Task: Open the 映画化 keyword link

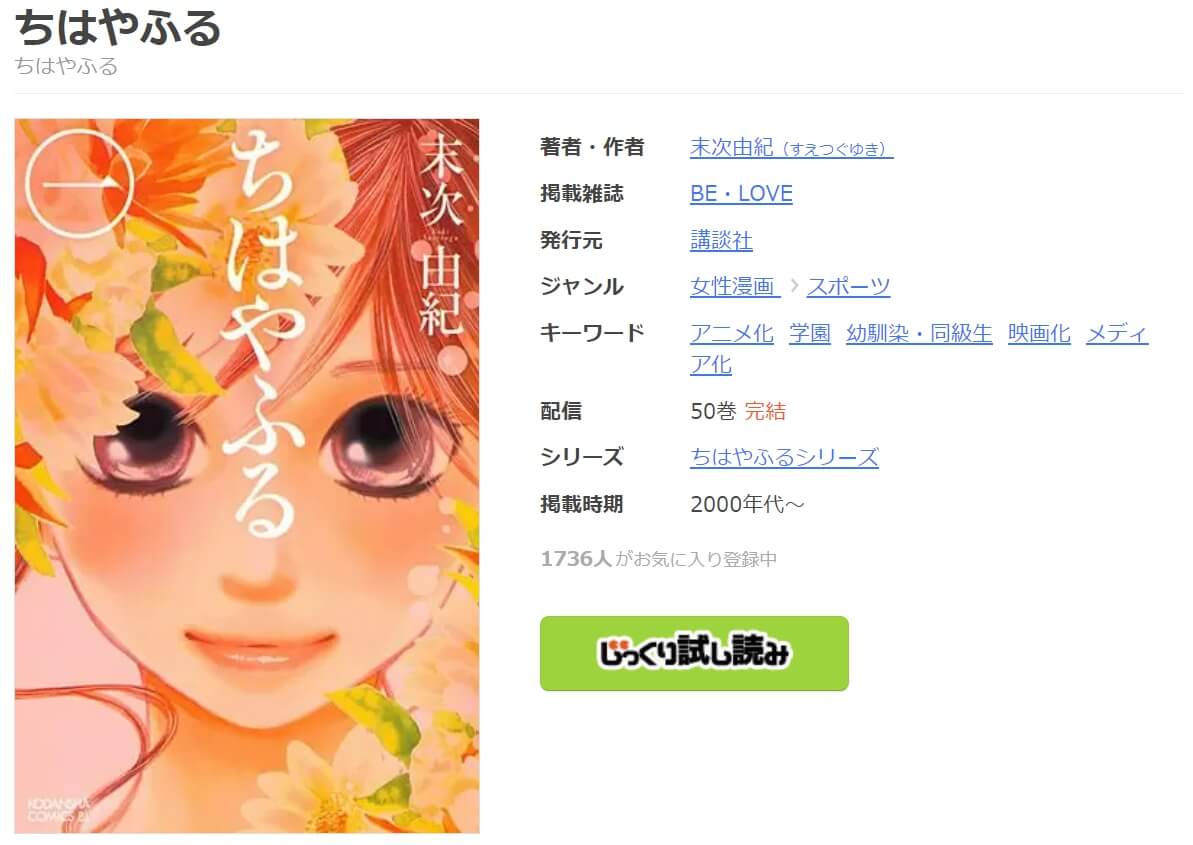Action: (1039, 333)
